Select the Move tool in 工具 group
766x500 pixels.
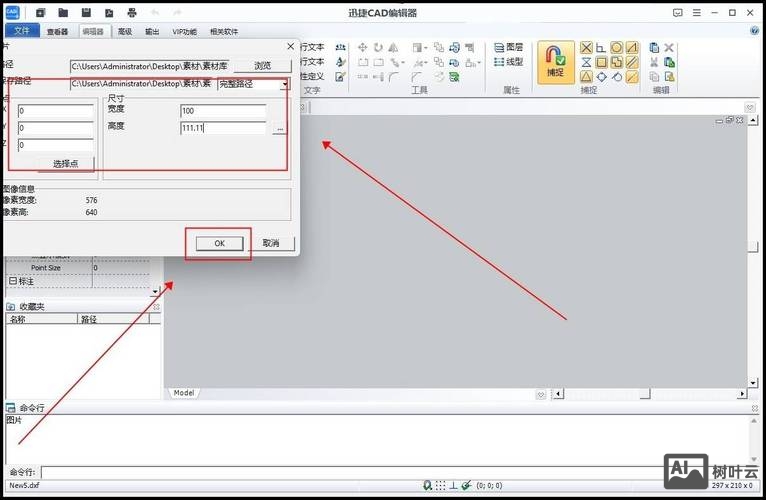[x=363, y=47]
